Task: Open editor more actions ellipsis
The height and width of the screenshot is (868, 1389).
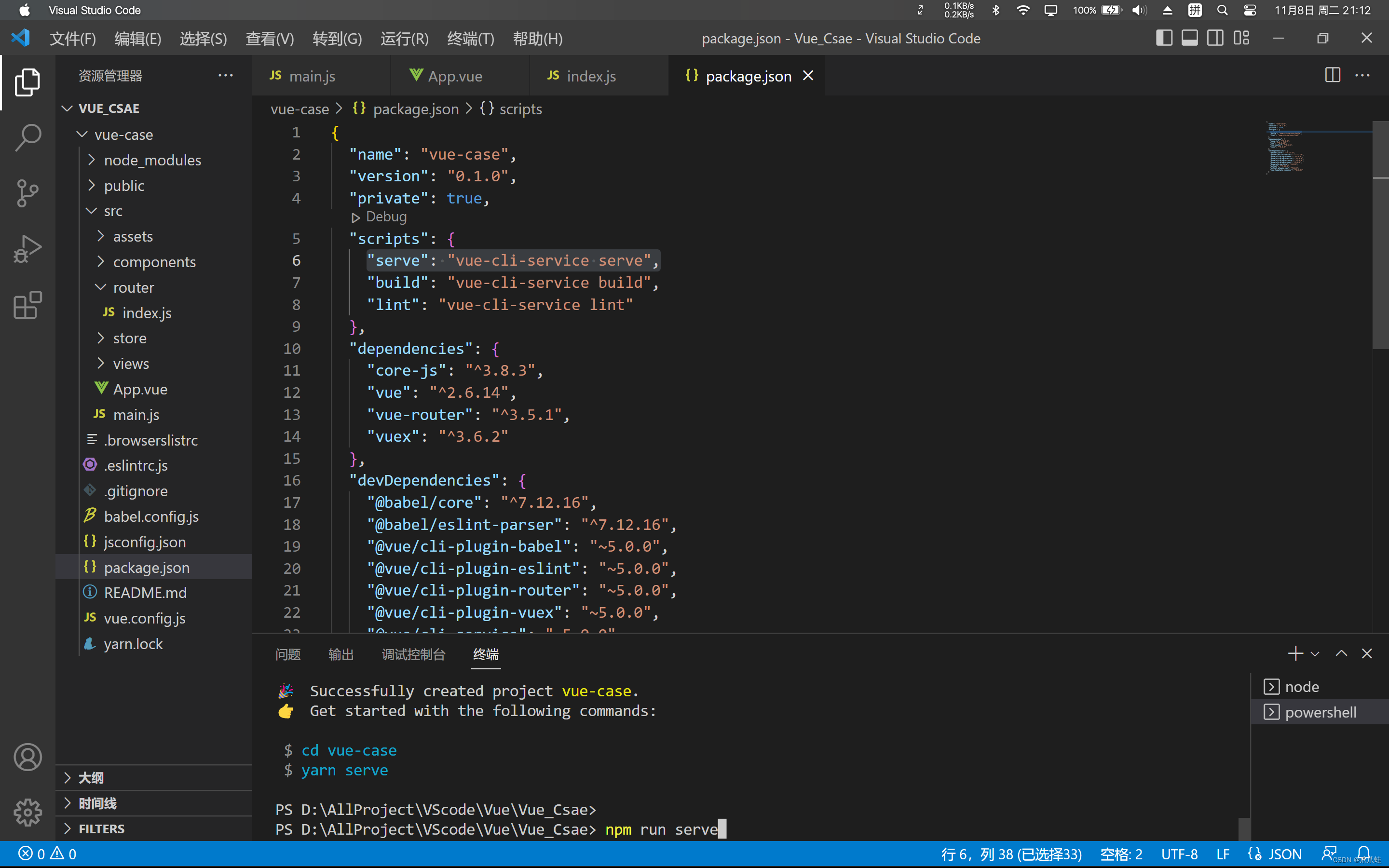Action: (1362, 75)
